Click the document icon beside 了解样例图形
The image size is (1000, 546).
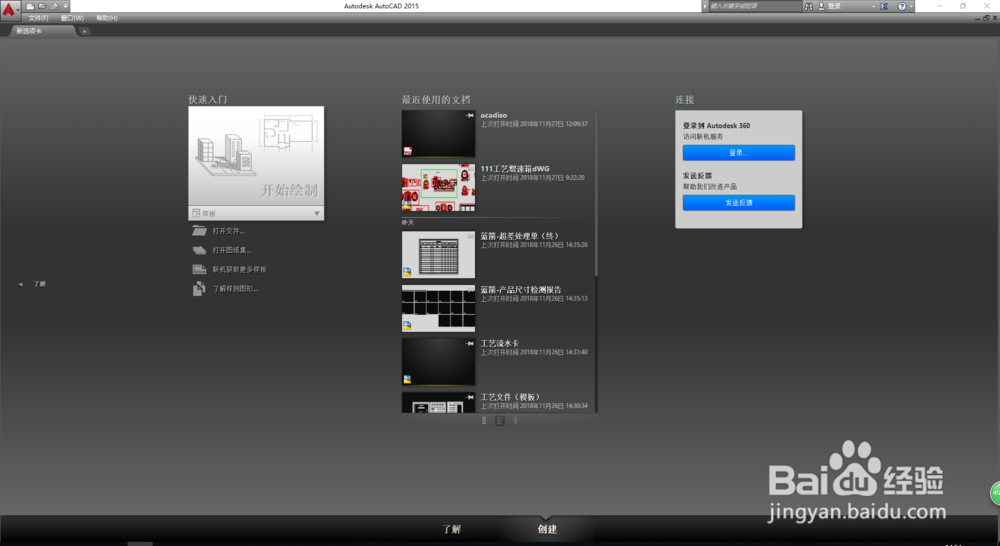click(x=200, y=288)
